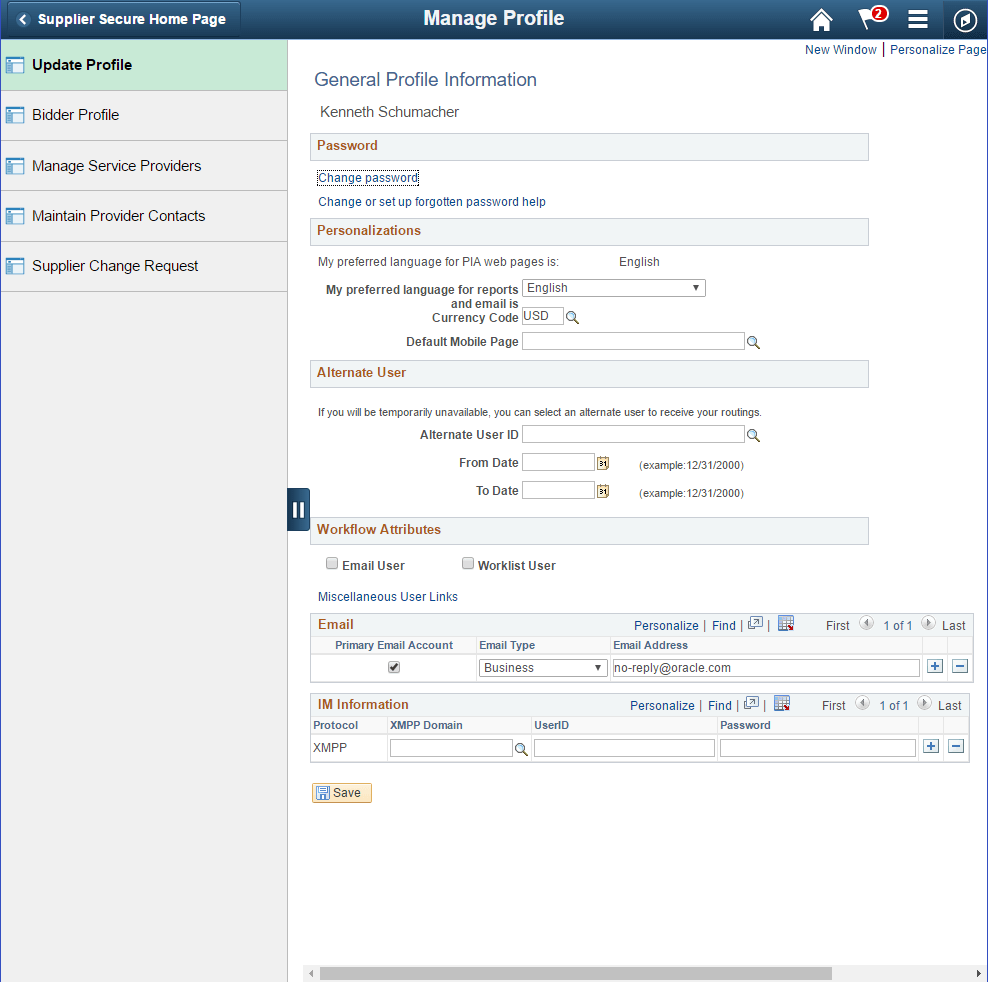This screenshot has height=982, width=988.
Task: Select Supplier Change Request in the sidebar
Action: click(117, 265)
